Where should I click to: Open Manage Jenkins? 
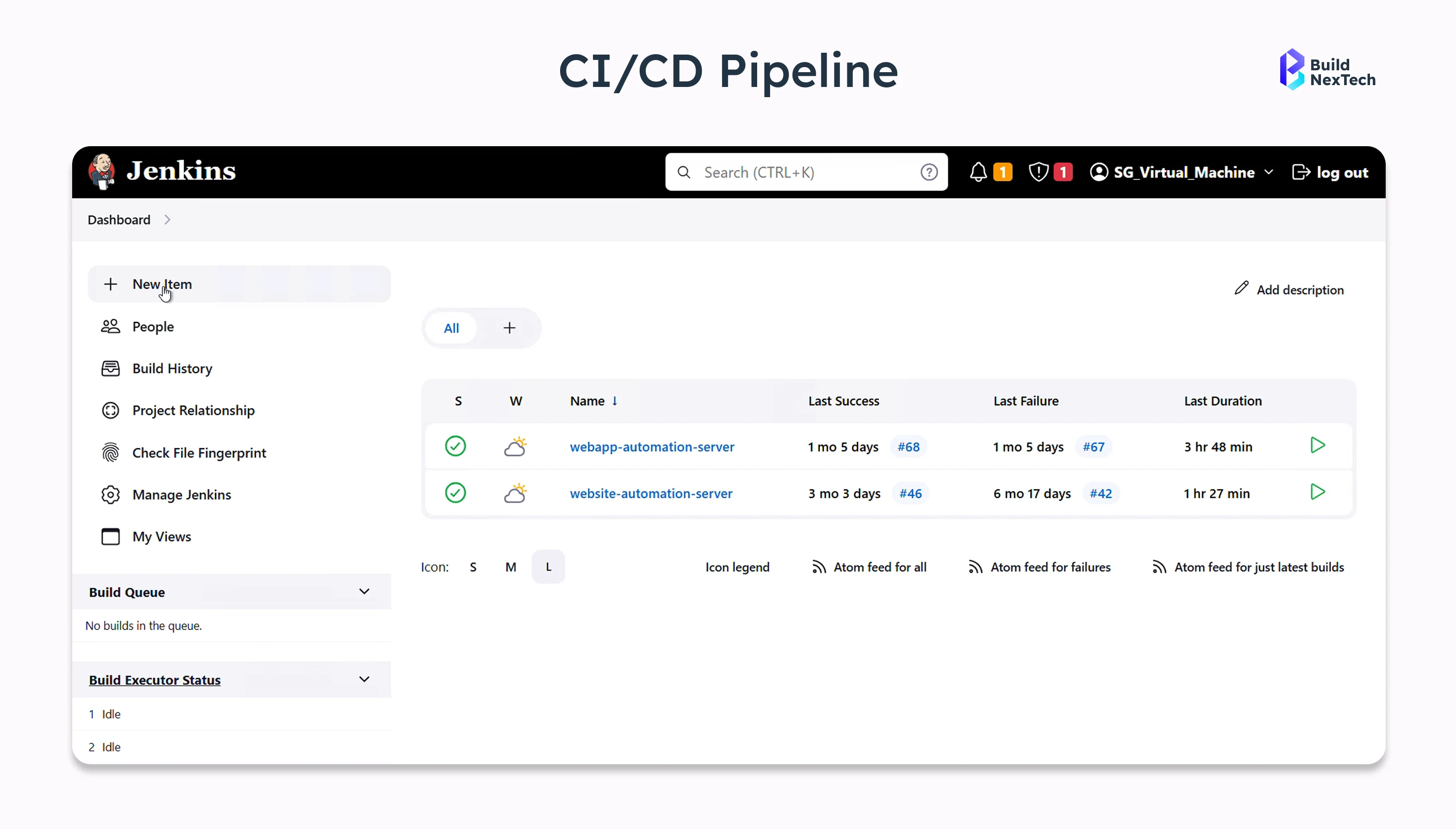182,494
